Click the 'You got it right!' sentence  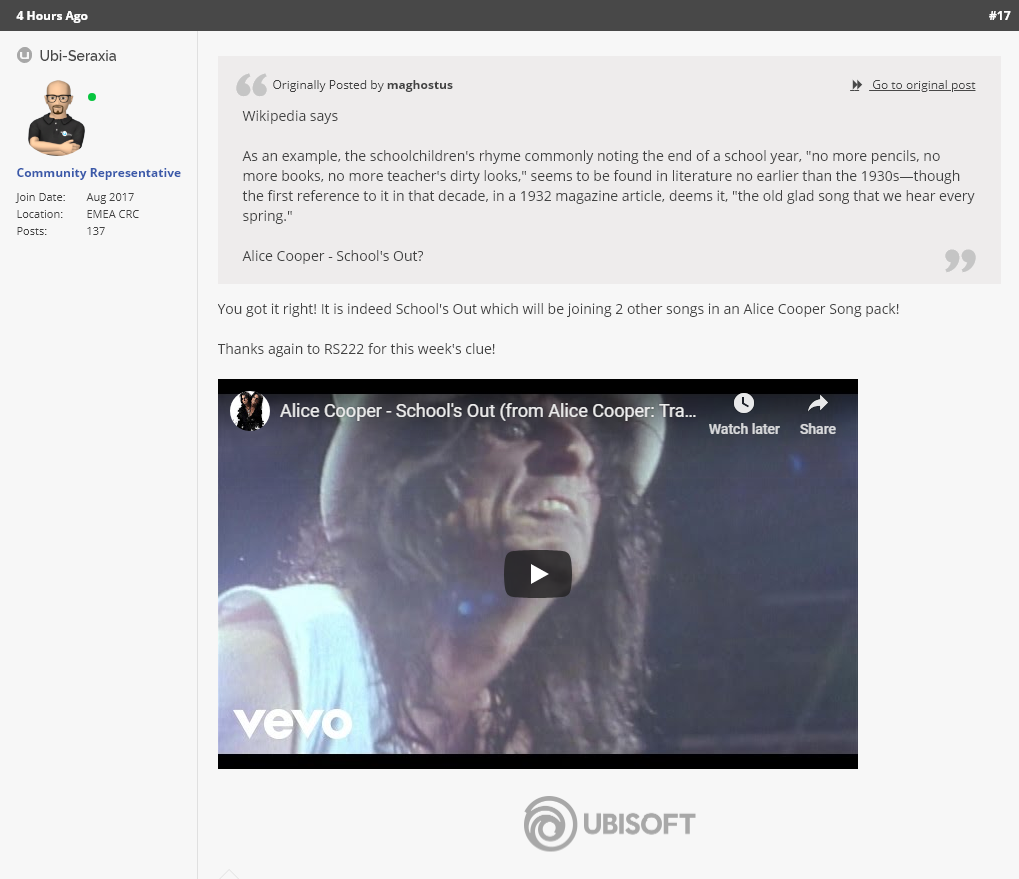click(x=558, y=309)
